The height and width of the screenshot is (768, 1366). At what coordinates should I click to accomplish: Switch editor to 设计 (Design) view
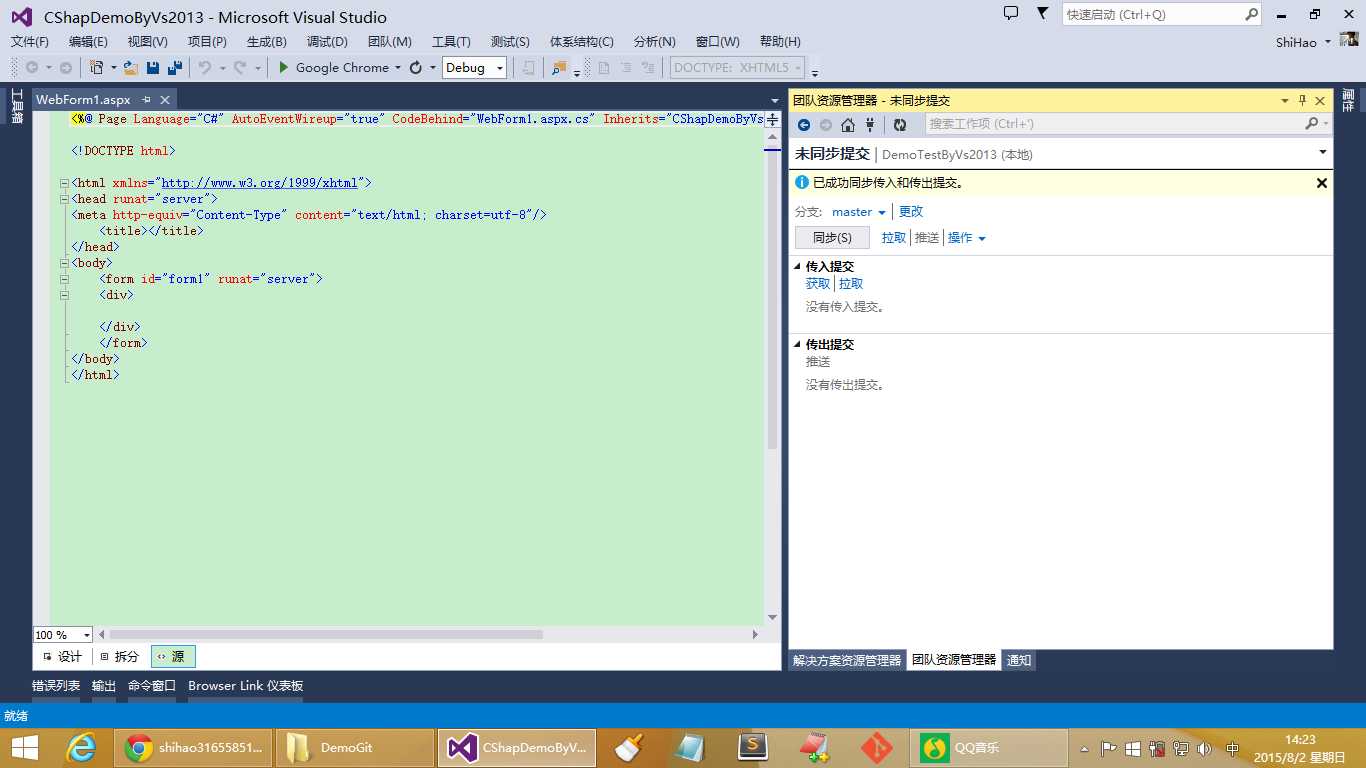coord(62,657)
